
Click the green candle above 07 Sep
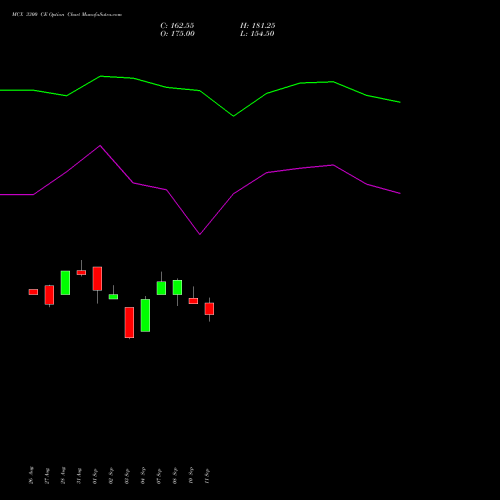(161, 288)
